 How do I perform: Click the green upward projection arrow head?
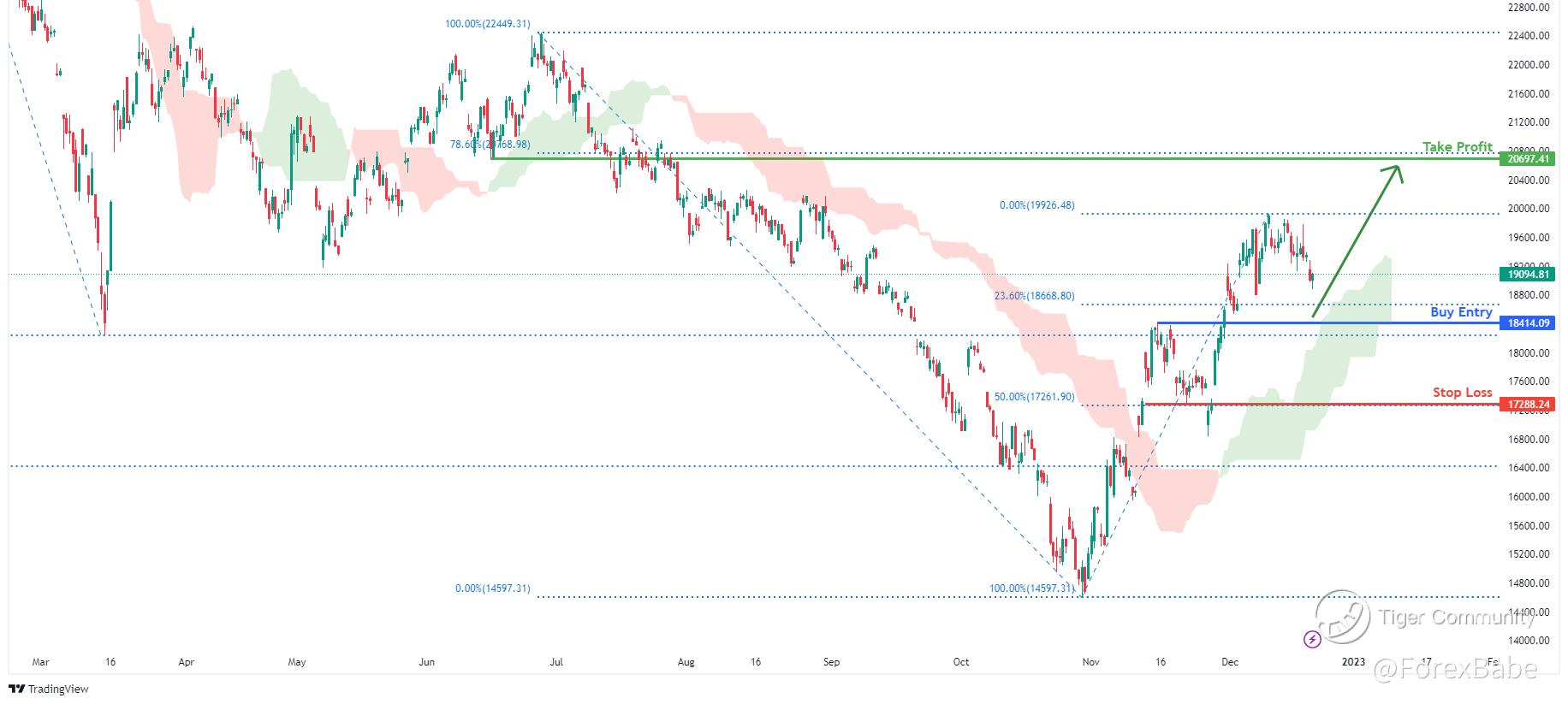point(1395,172)
